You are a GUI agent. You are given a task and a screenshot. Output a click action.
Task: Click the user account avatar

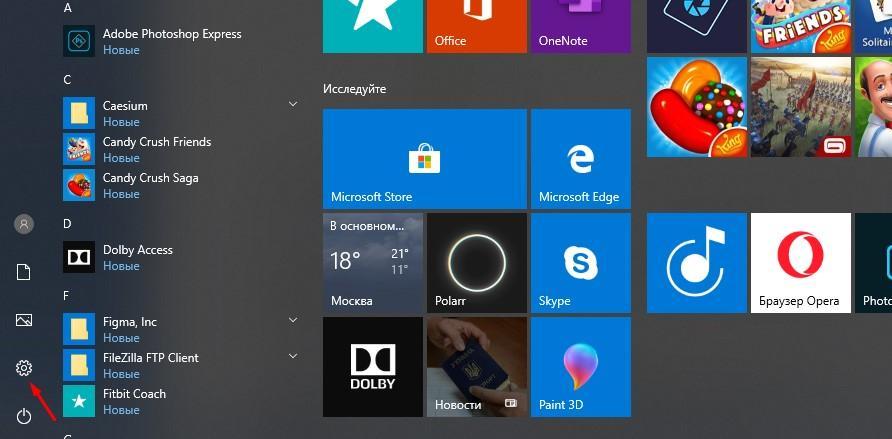point(23,224)
